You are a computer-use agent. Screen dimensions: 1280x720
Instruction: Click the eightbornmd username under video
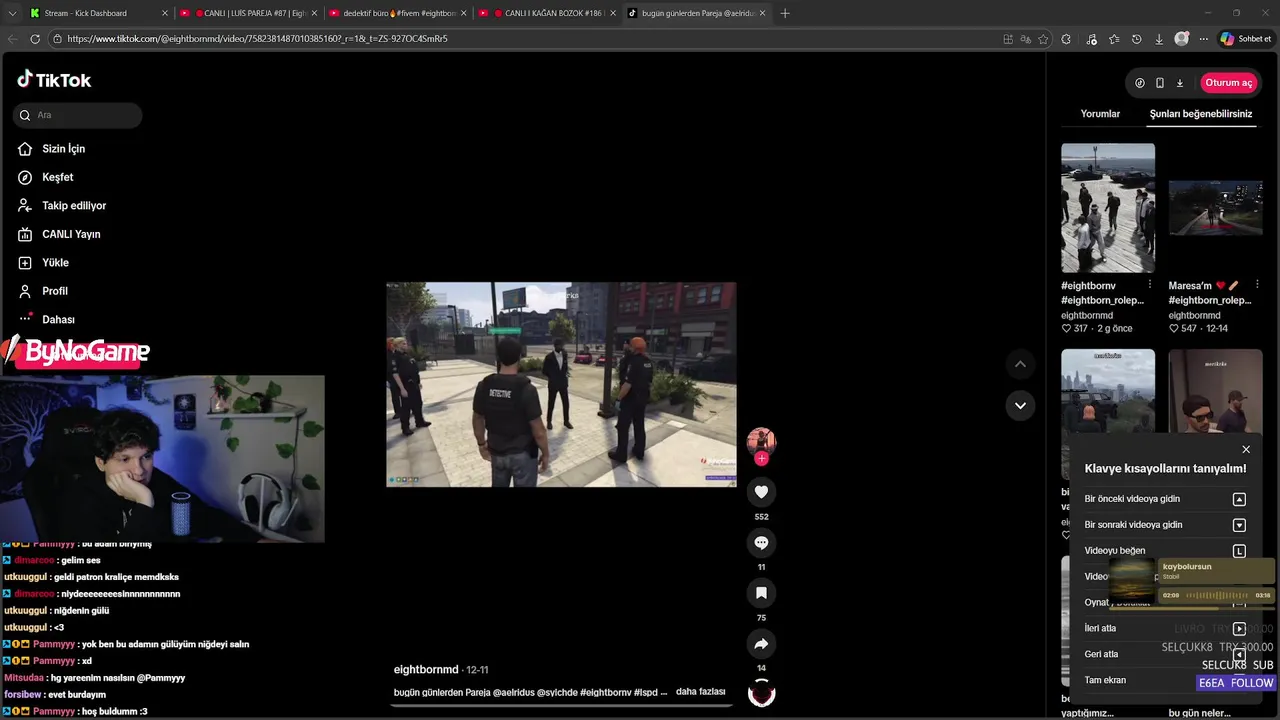coord(426,669)
